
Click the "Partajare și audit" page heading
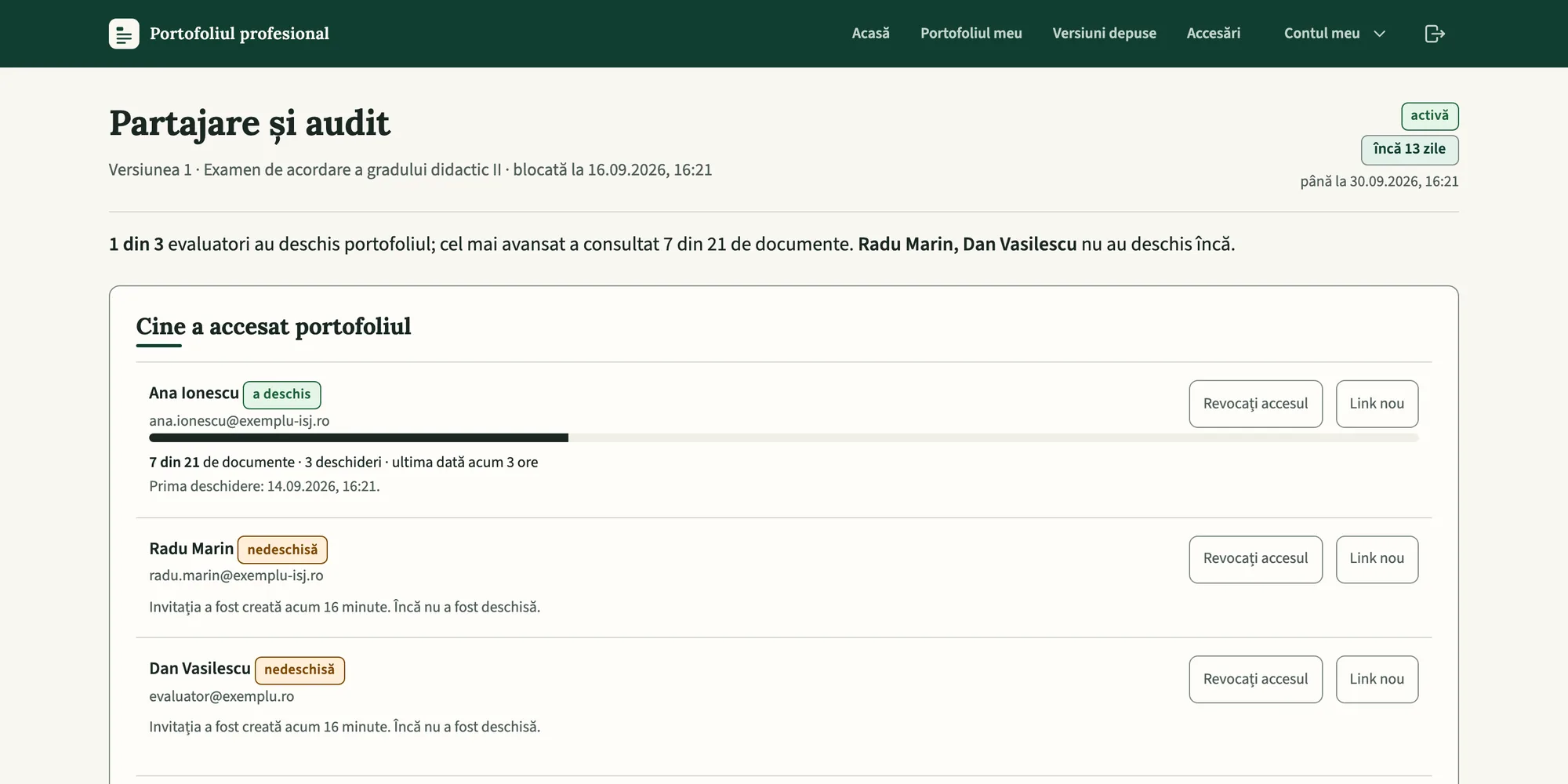[x=249, y=124]
